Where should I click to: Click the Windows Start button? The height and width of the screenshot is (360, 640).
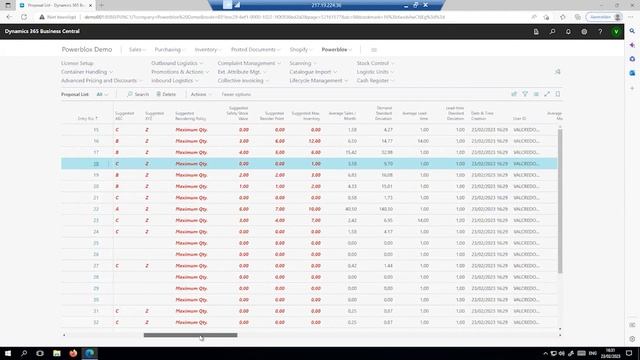[x=8, y=353]
